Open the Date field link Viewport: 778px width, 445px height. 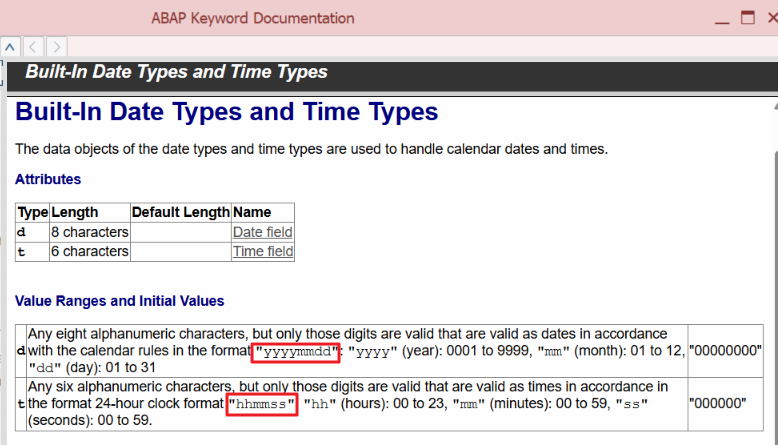tap(262, 232)
